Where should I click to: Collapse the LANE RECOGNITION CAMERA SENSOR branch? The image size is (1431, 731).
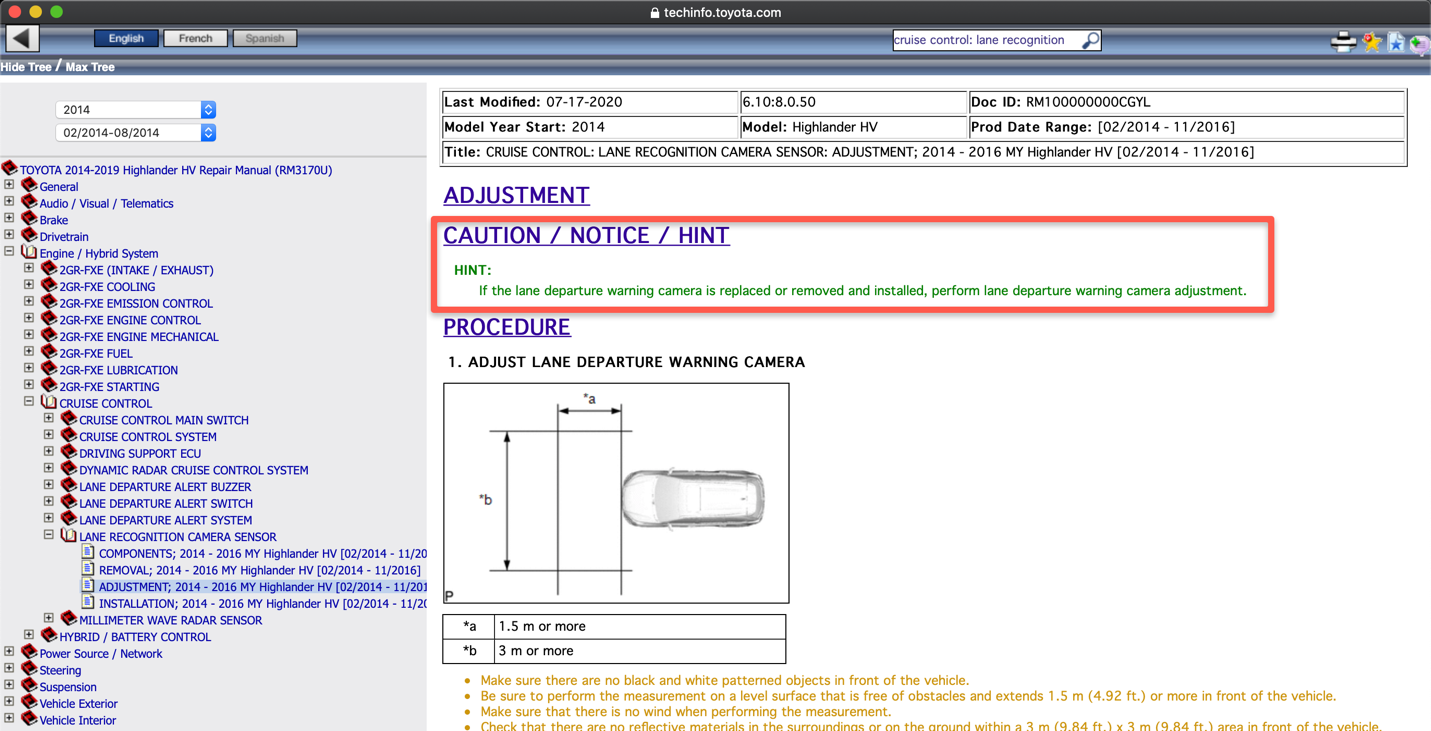coord(48,535)
